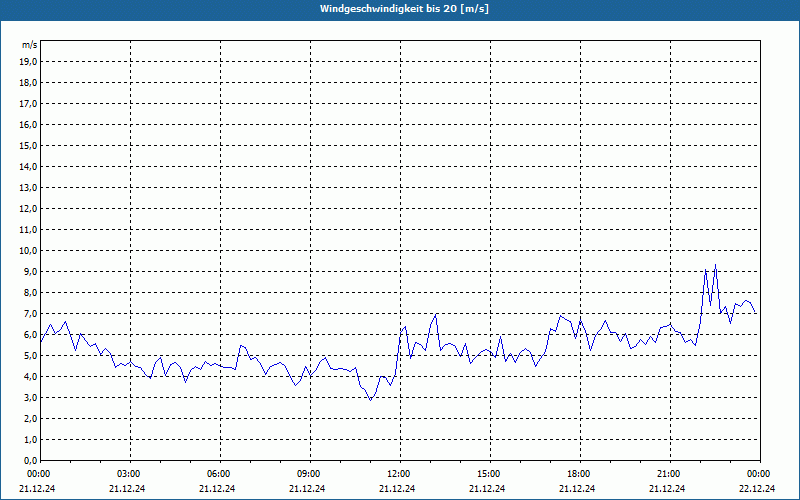Image resolution: width=800 pixels, height=500 pixels.
Task: Pick the '21:00' time label
Action: 669,474
